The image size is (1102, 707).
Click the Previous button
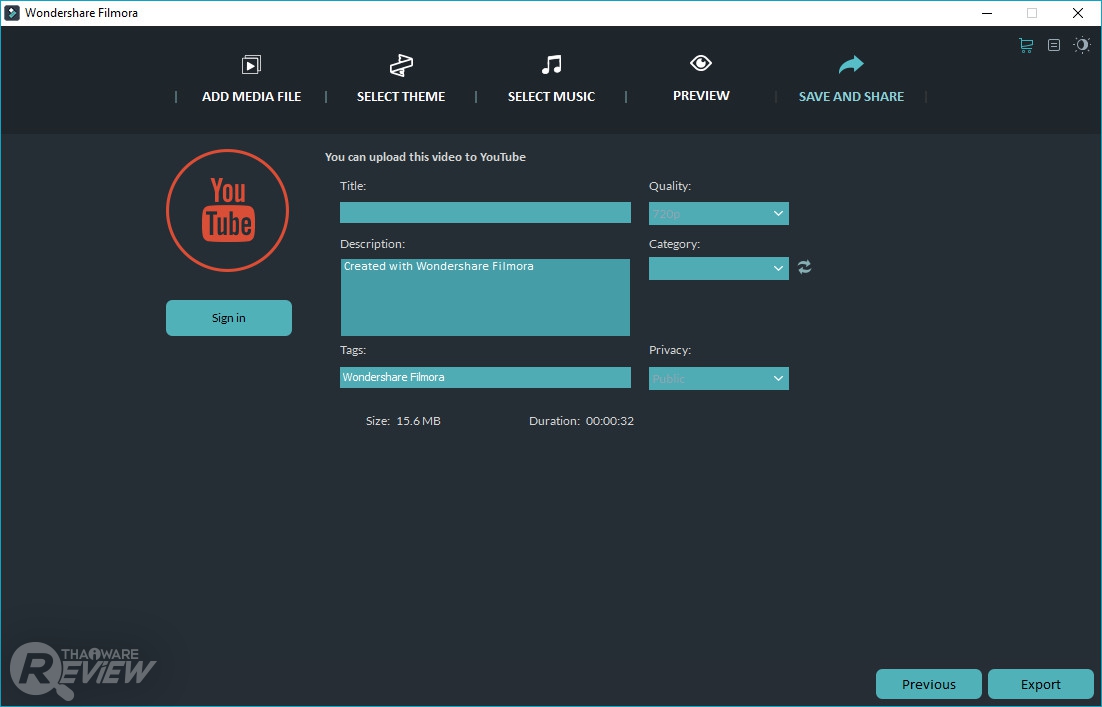point(928,684)
